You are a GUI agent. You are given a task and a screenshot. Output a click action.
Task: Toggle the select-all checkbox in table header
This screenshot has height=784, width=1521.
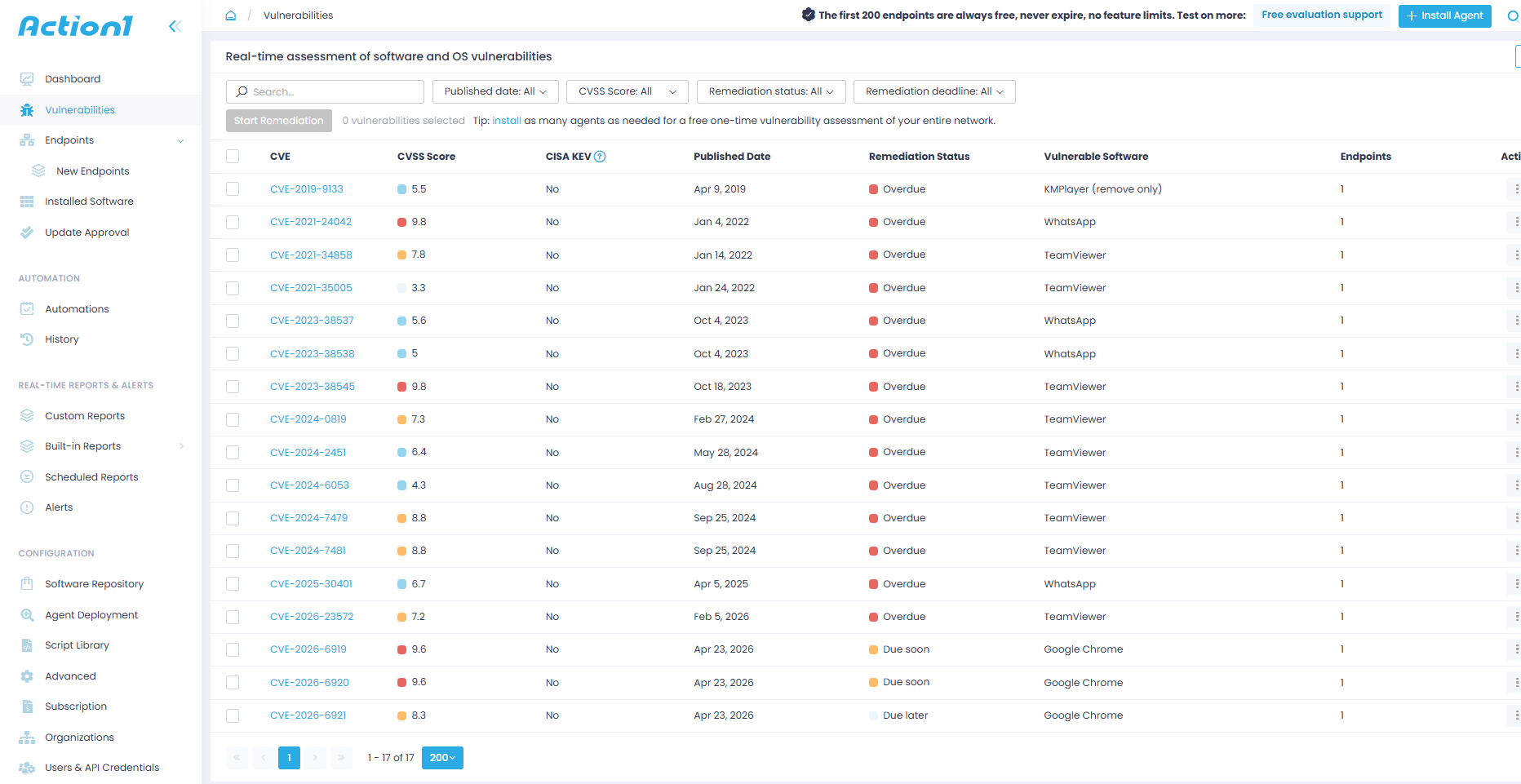[x=233, y=157]
